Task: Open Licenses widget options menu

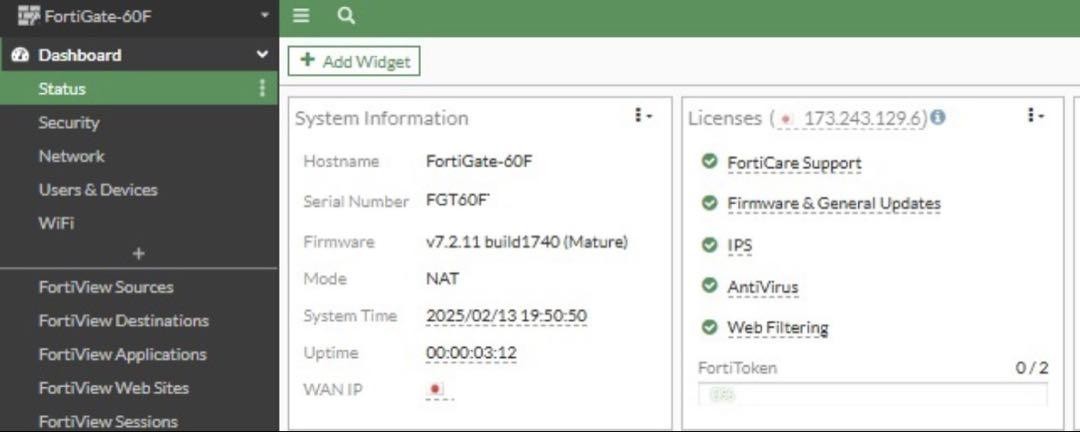Action: (x=1035, y=116)
